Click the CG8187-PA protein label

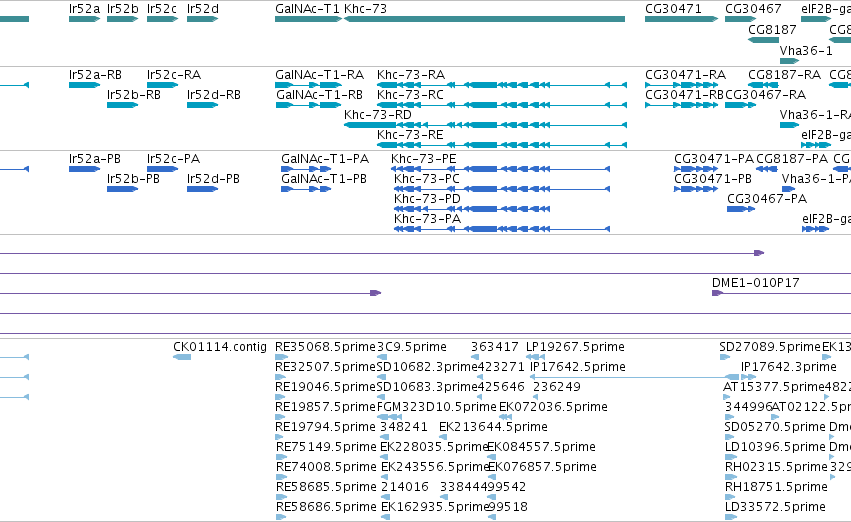click(x=792, y=158)
